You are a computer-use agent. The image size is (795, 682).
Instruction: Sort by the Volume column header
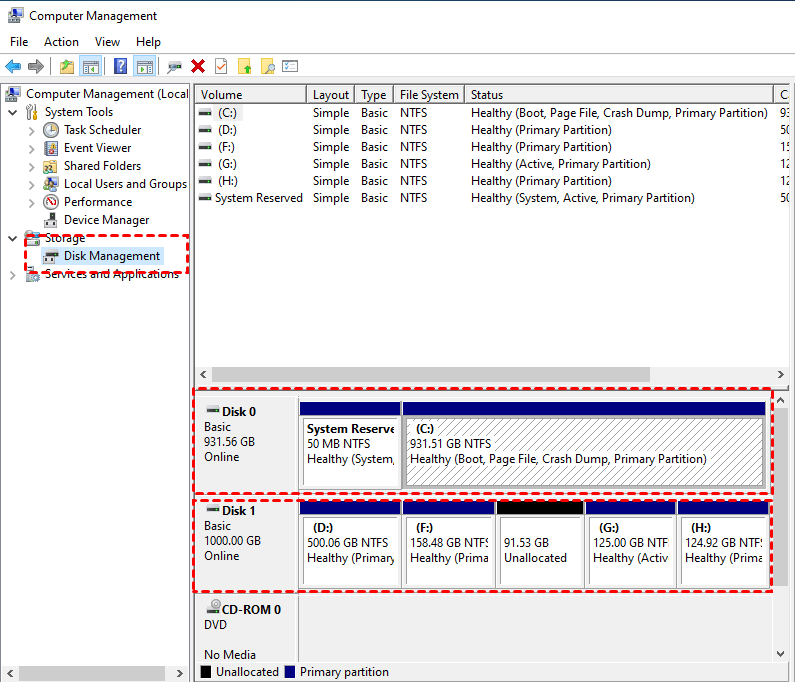(x=251, y=95)
